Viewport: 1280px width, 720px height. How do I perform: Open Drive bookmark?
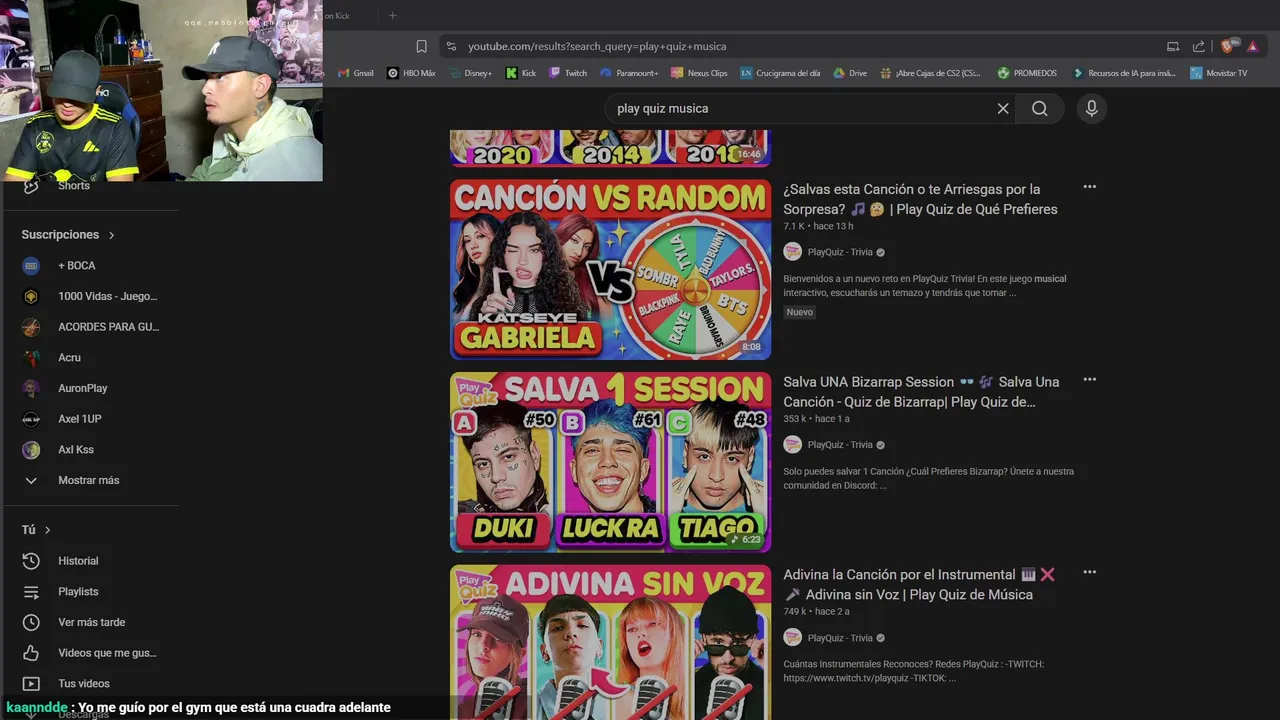[850, 73]
